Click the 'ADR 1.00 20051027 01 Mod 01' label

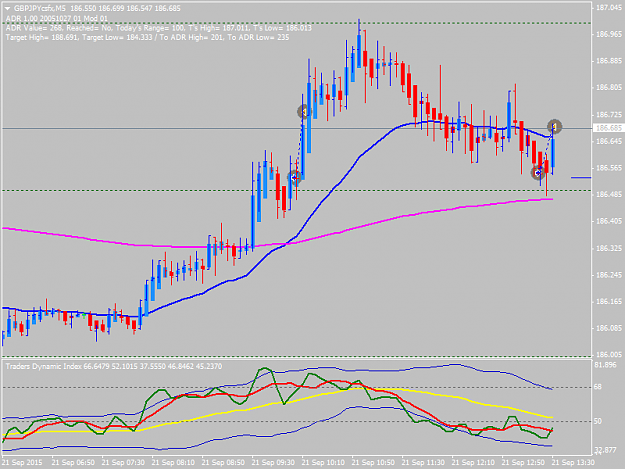(x=57, y=18)
